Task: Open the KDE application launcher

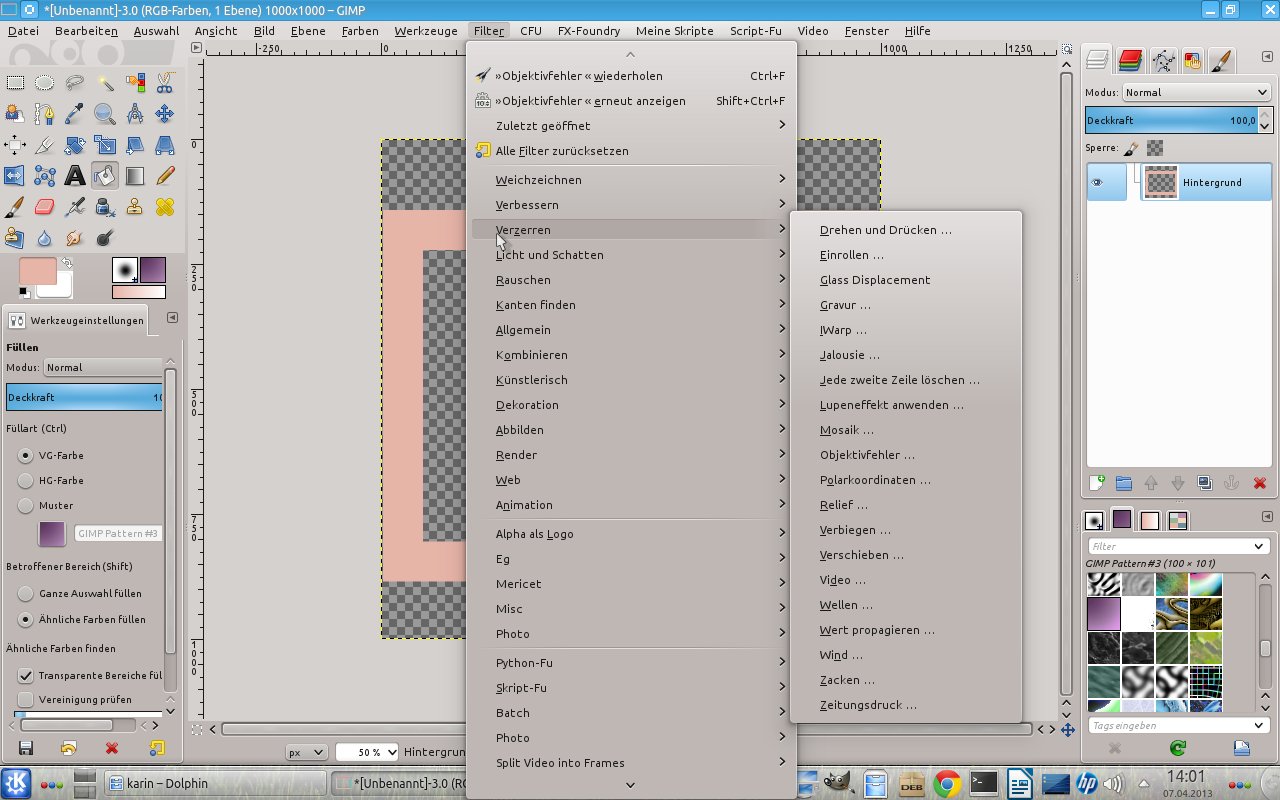Action: [x=16, y=783]
